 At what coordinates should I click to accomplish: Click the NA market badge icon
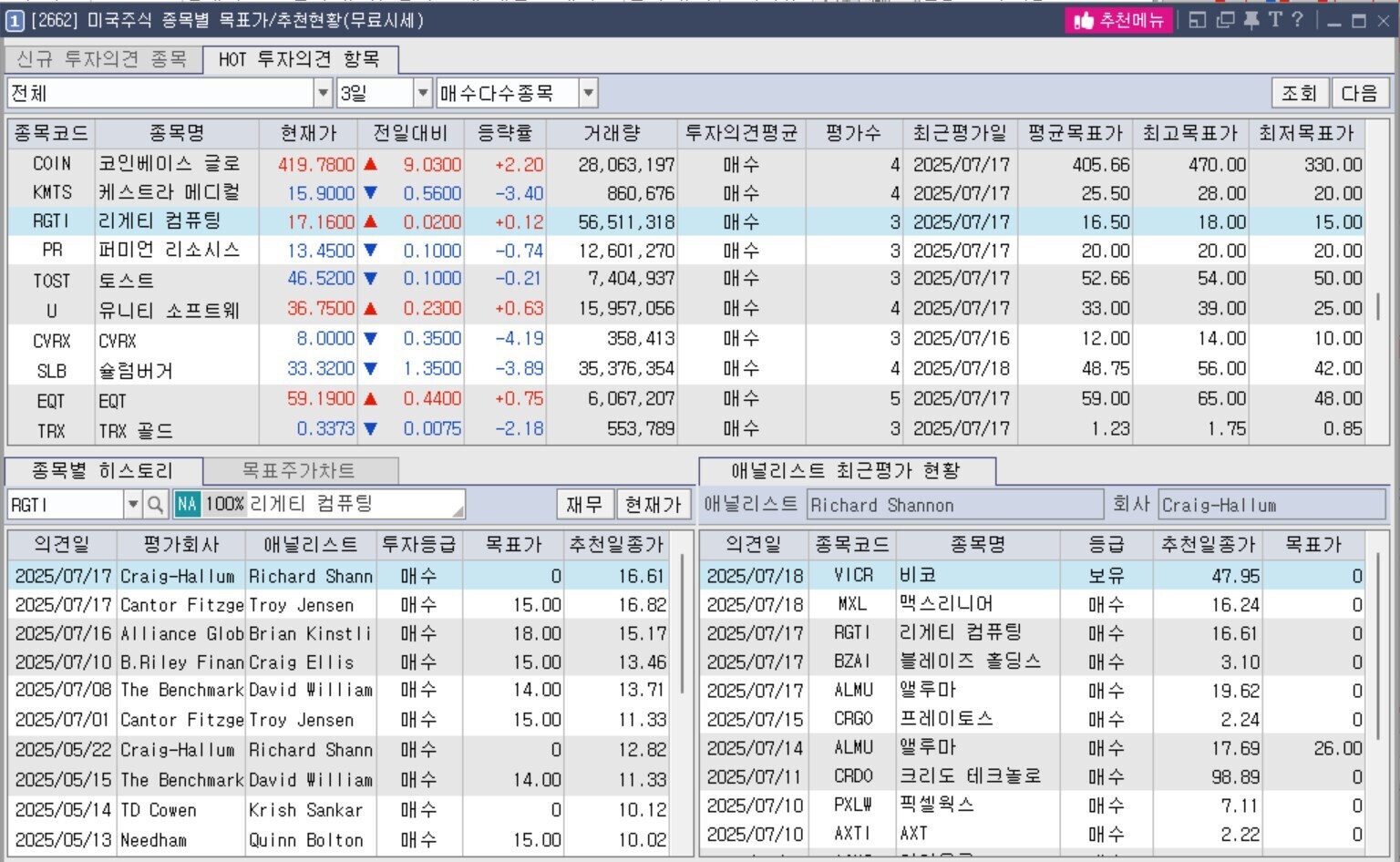tap(187, 504)
